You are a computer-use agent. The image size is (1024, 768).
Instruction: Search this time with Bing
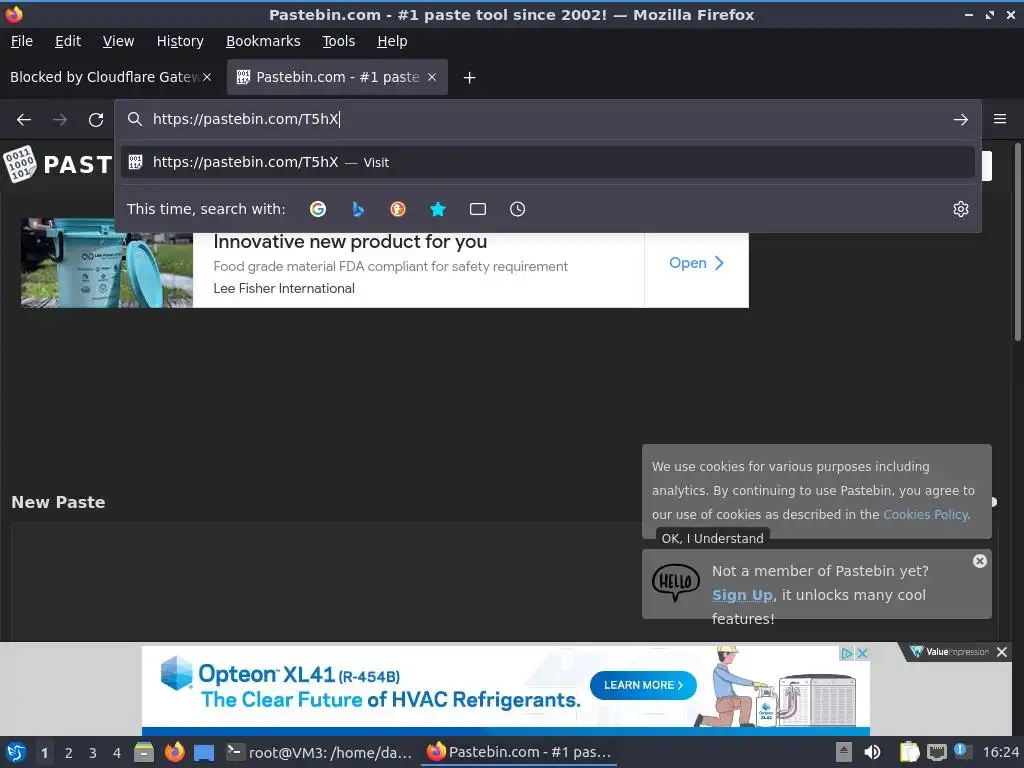[x=358, y=209]
